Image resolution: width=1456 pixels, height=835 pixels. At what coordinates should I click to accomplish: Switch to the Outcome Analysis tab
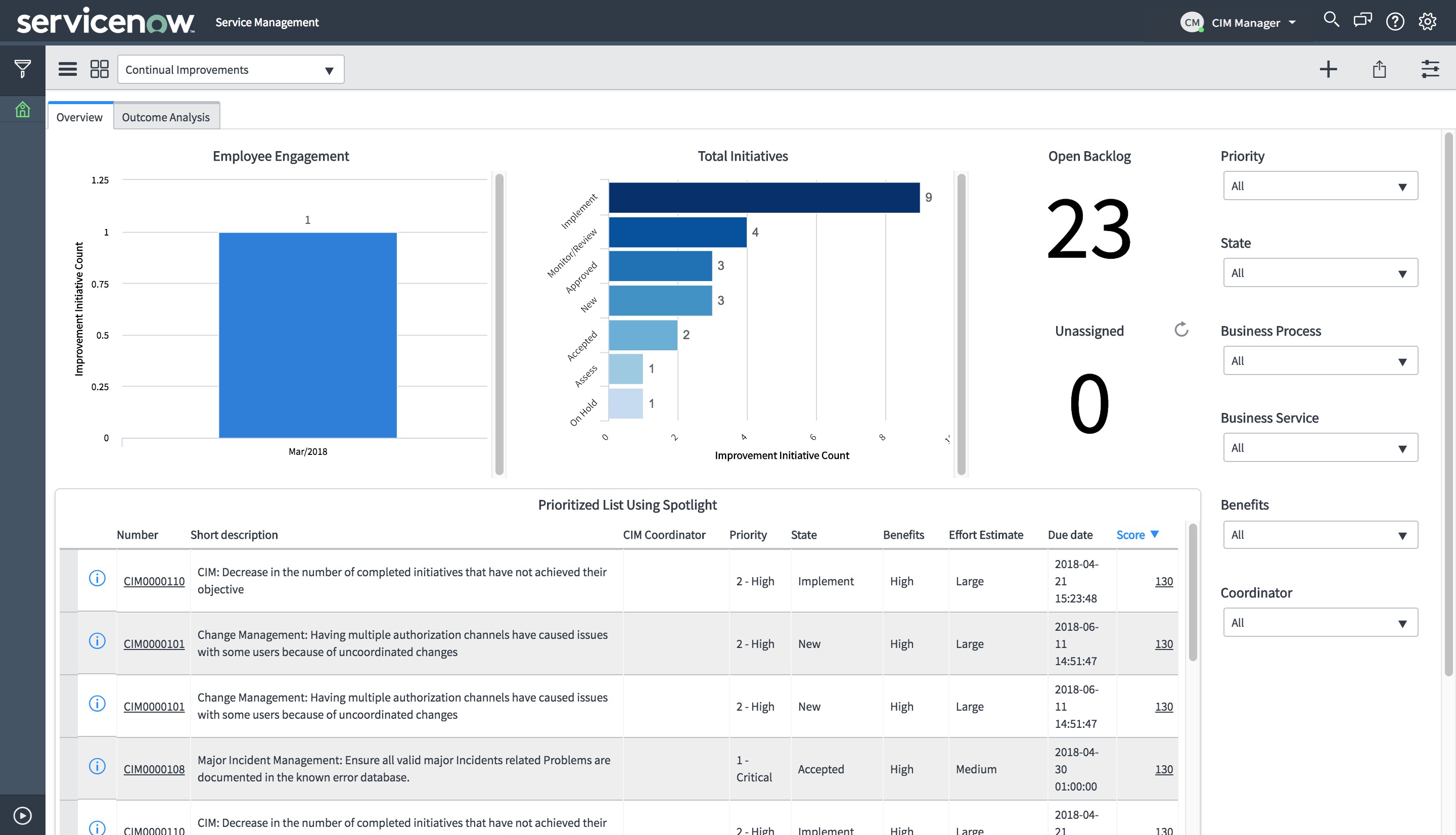[x=166, y=116]
